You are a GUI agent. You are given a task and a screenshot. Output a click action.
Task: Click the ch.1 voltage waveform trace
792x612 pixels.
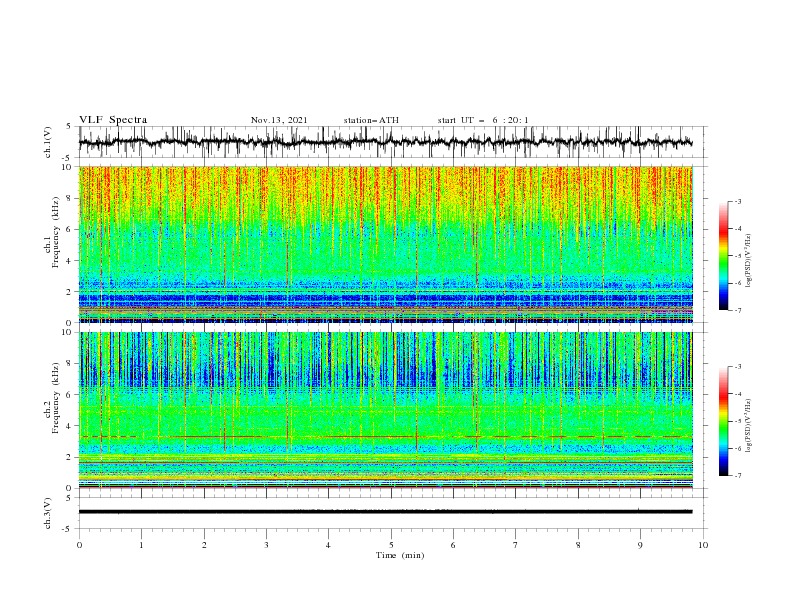(385, 142)
